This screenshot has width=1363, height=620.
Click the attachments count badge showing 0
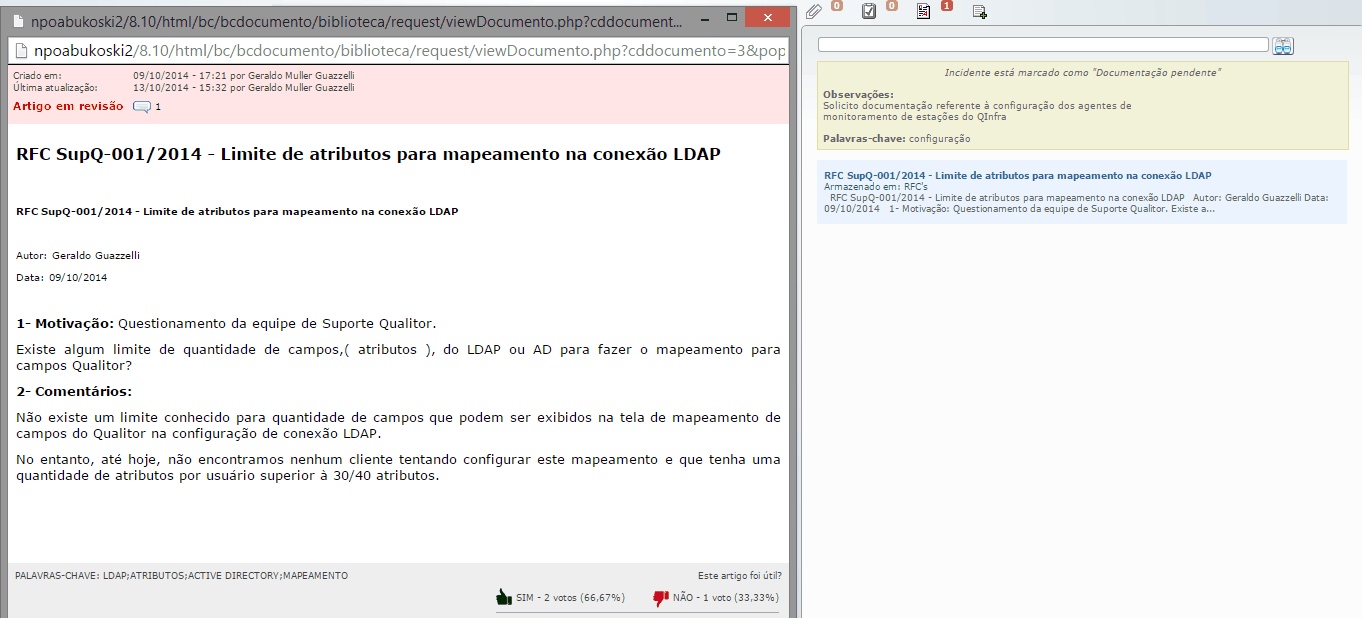click(x=836, y=6)
